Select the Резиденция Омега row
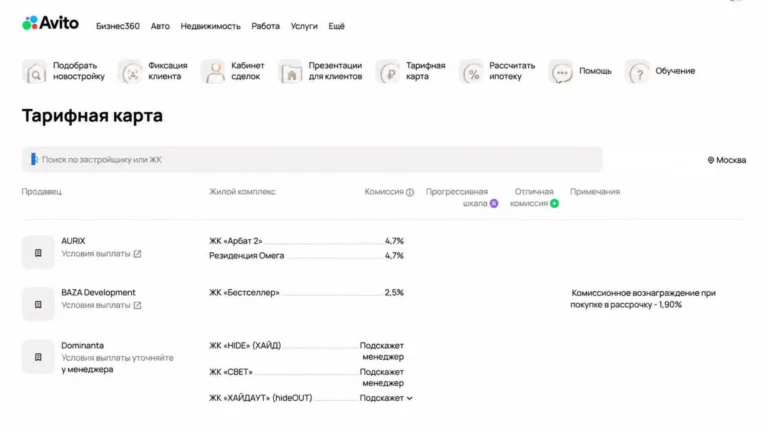The height and width of the screenshot is (432, 768). (x=306, y=256)
